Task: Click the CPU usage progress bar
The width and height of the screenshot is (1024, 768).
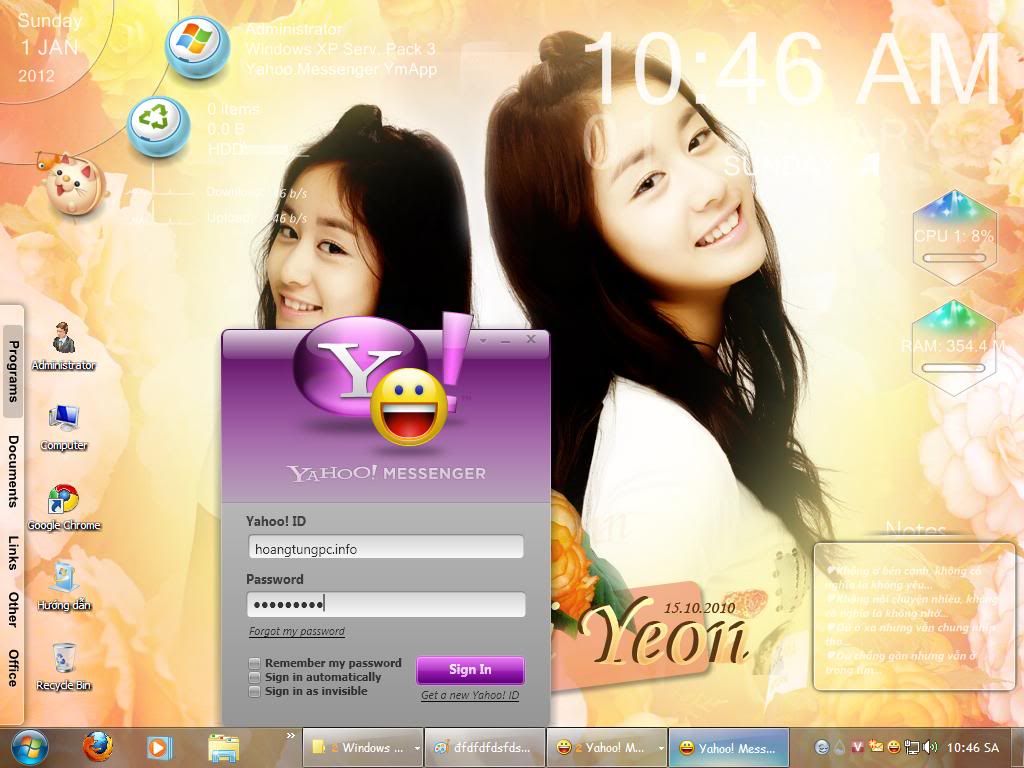Action: click(954, 259)
